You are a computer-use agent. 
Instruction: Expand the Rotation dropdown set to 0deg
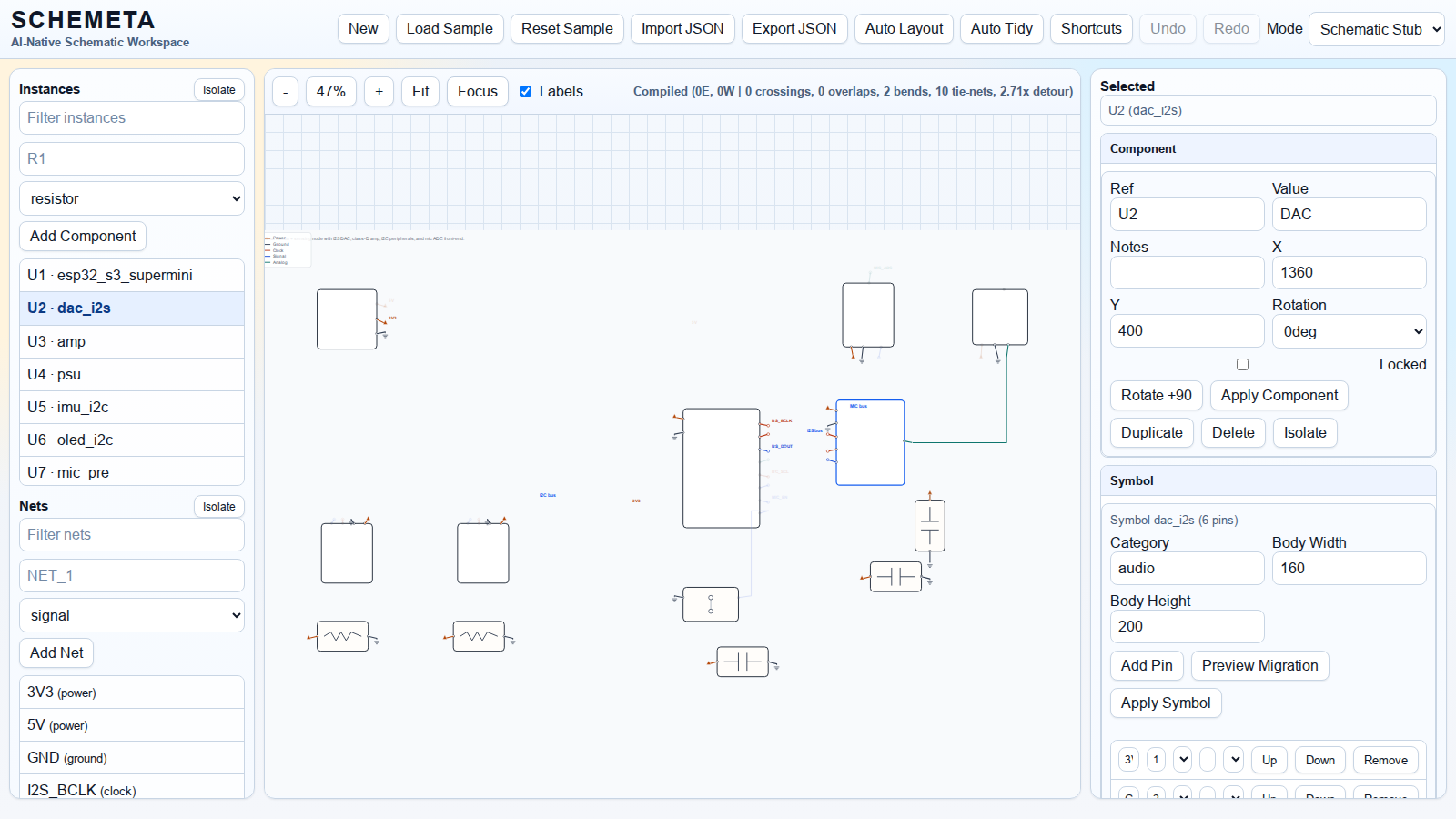pos(1349,332)
